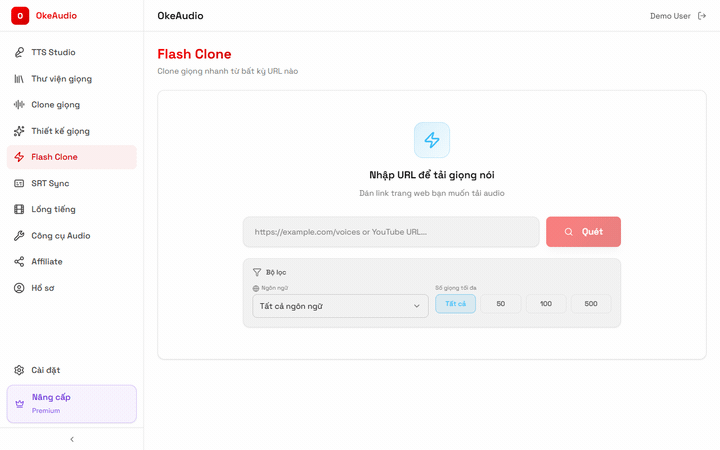Expand the Nâng cấp Premium upgrade panel
Viewport: 720px width, 450px height.
pos(71,403)
